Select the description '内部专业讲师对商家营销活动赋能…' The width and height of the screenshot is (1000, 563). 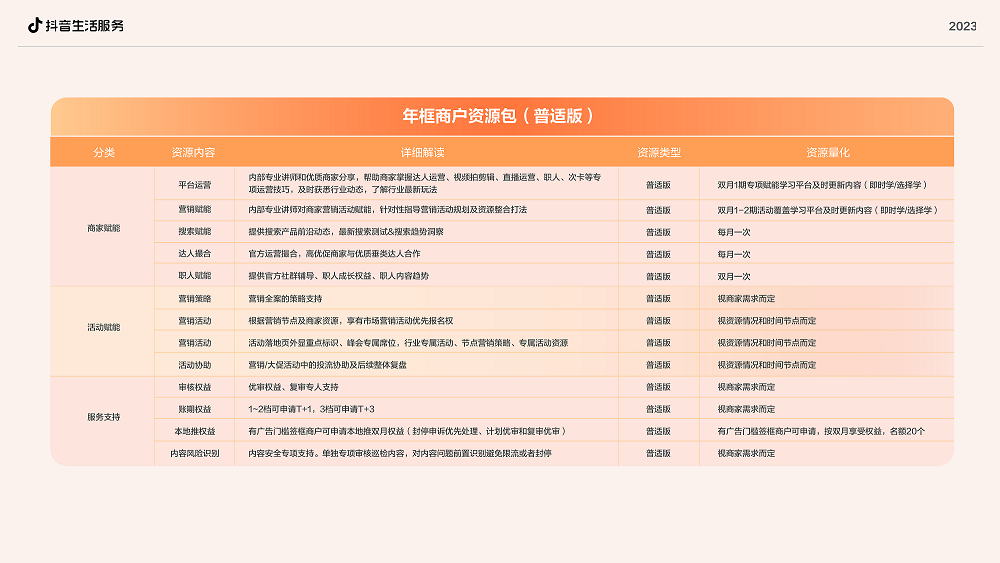388,209
